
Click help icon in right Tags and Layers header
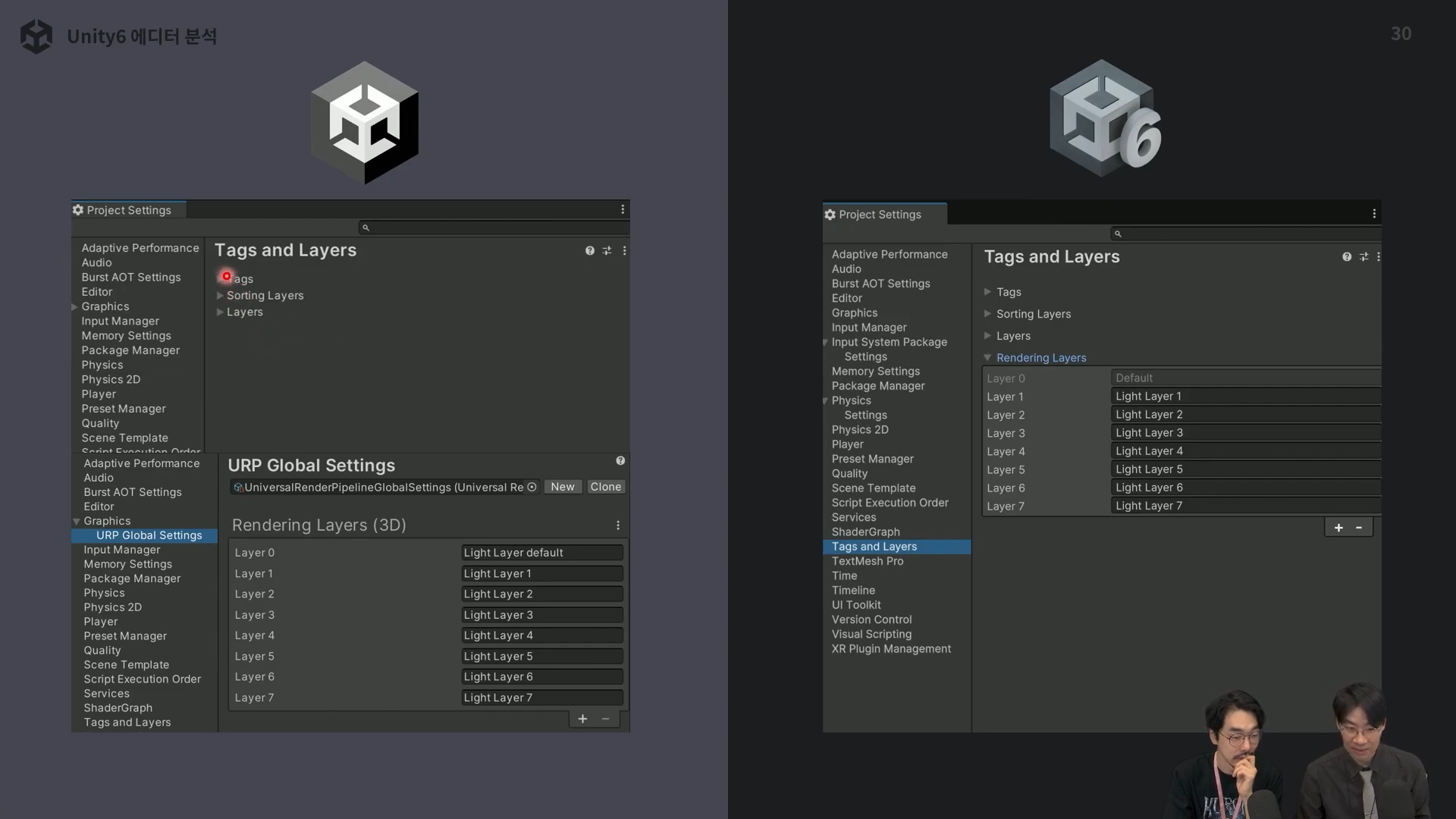[1347, 257]
